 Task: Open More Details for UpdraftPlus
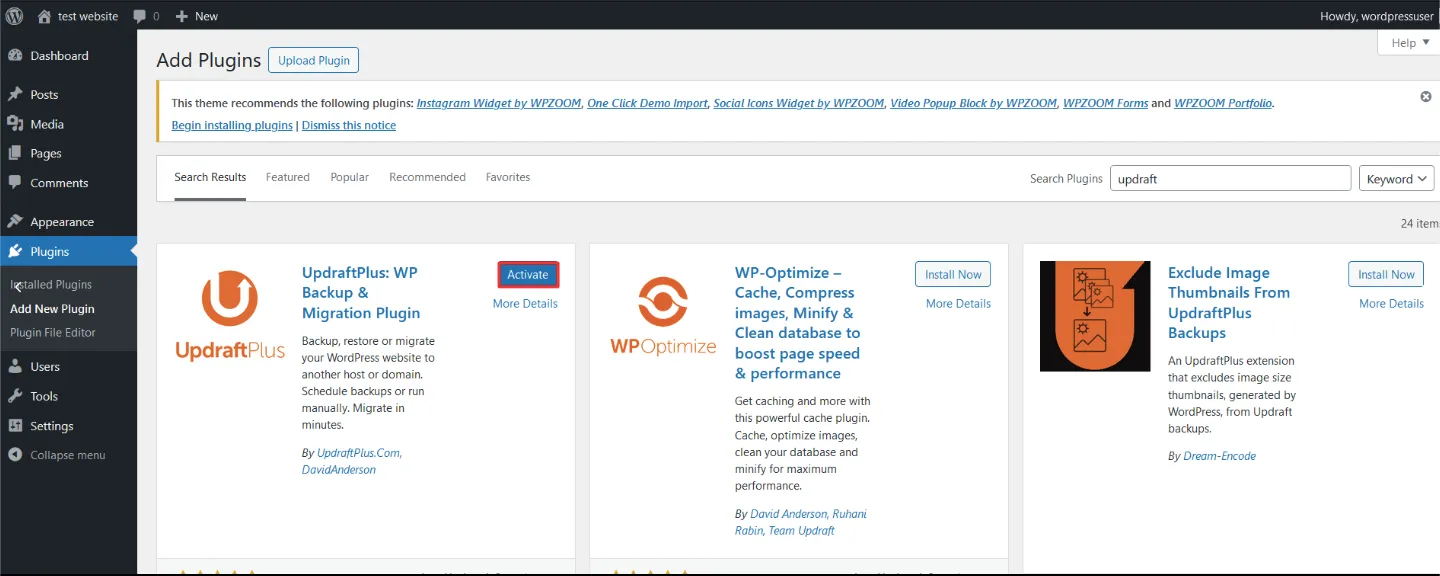(x=525, y=304)
